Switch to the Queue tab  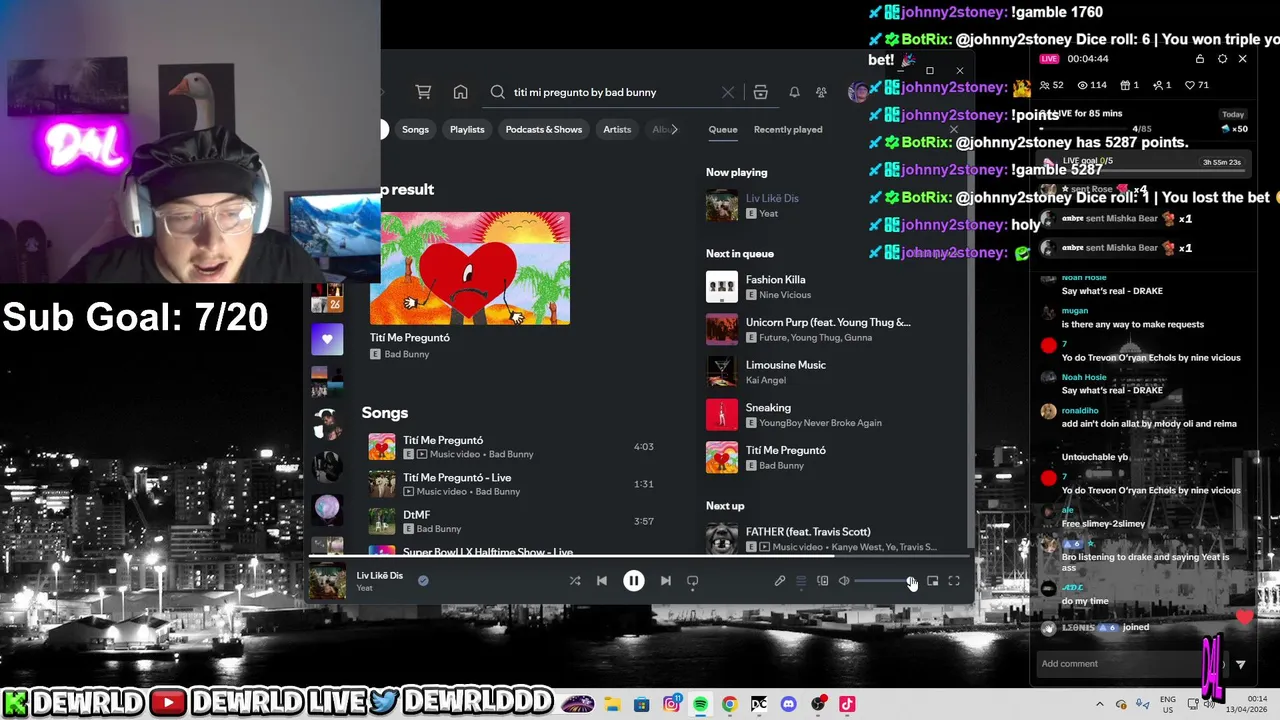click(x=723, y=129)
